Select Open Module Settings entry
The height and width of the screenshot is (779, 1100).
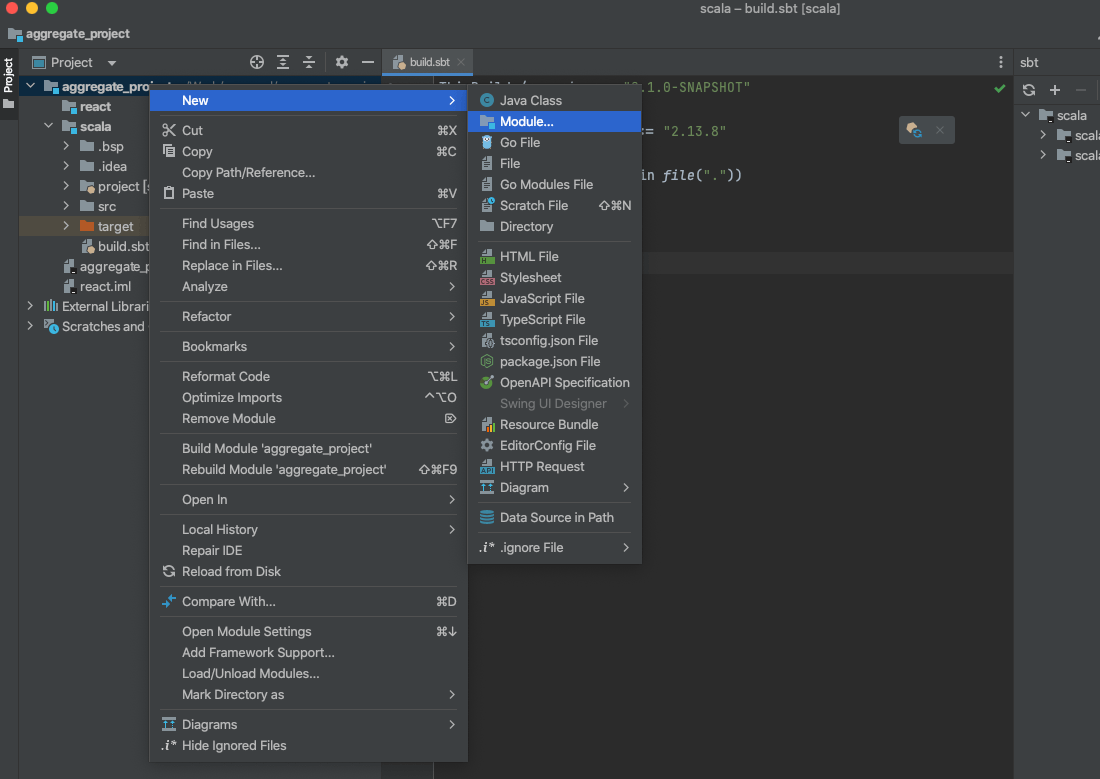[x=309, y=632]
